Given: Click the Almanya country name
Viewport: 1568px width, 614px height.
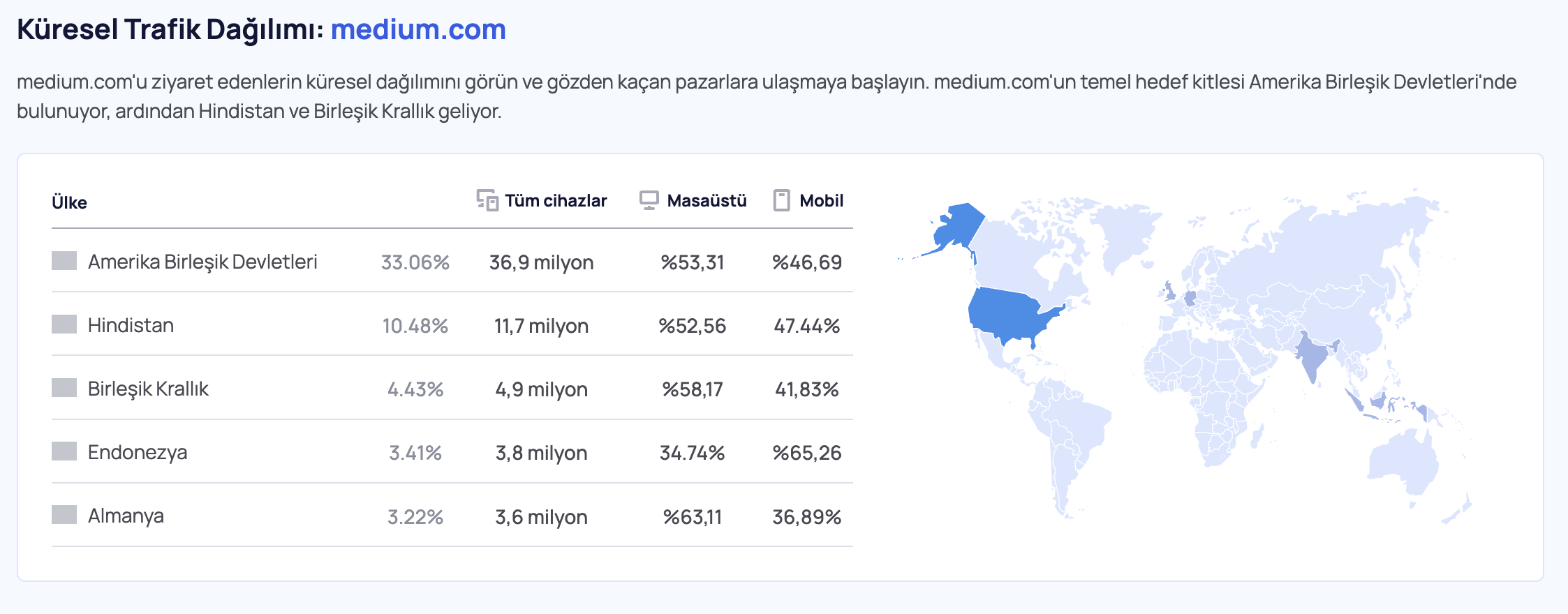Looking at the screenshot, I should pos(126,516).
